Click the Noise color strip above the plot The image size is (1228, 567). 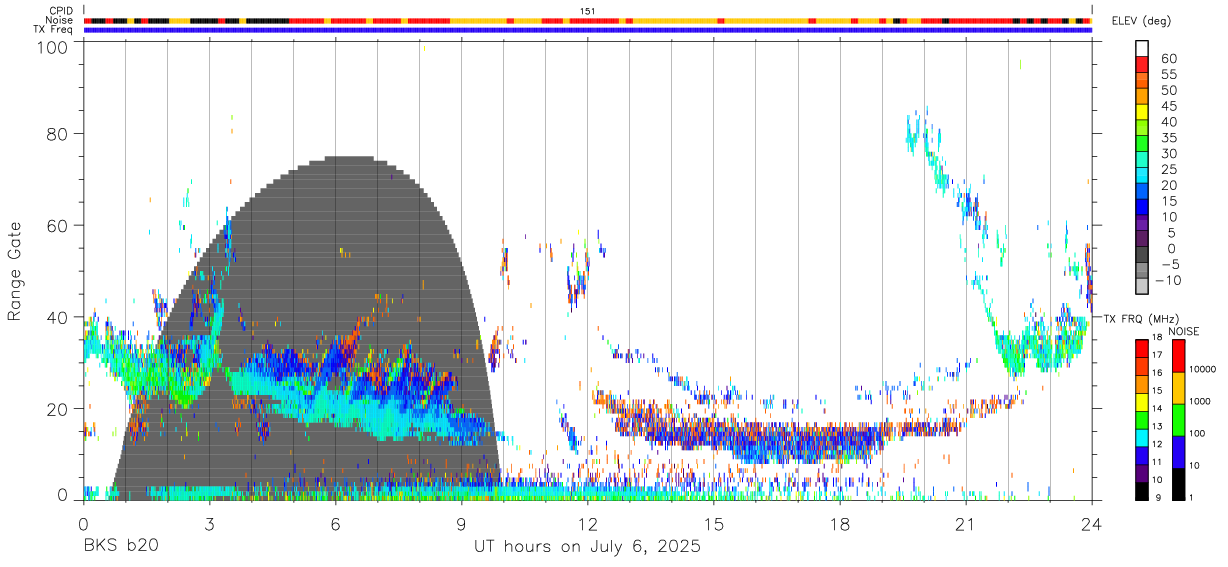tap(588, 20)
